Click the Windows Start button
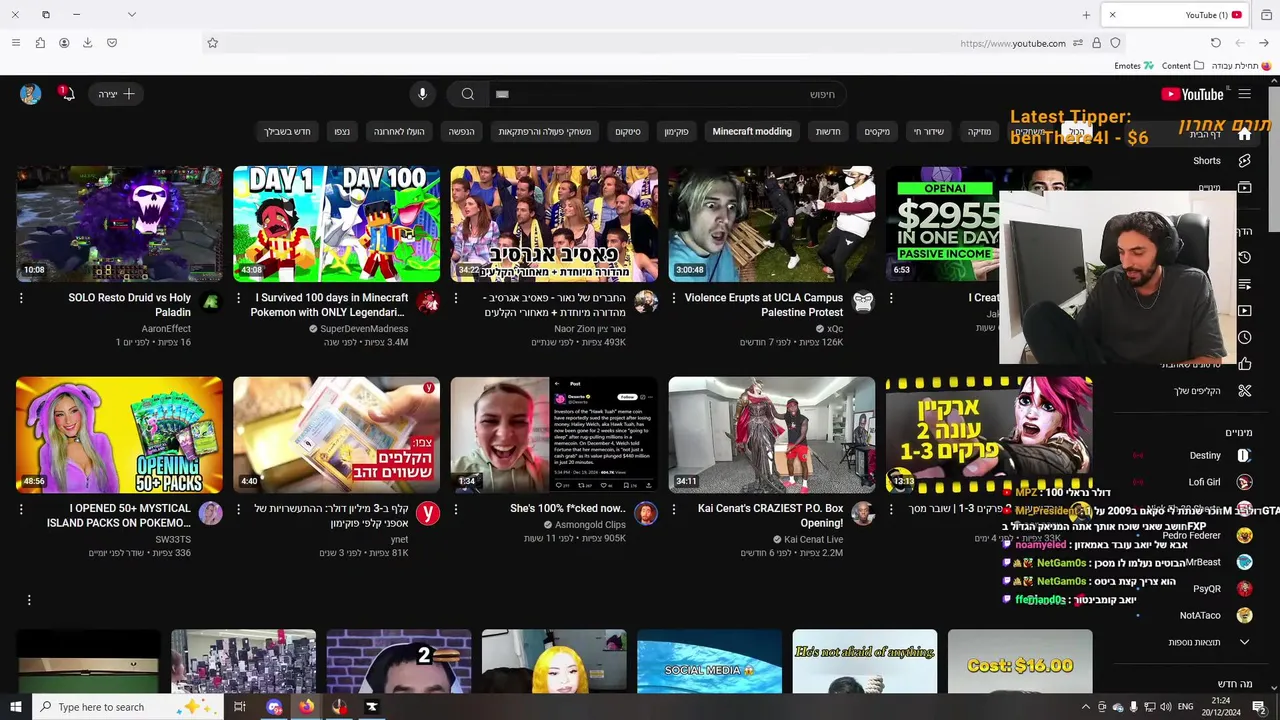Screen dimensions: 1280x720 (x=15, y=707)
